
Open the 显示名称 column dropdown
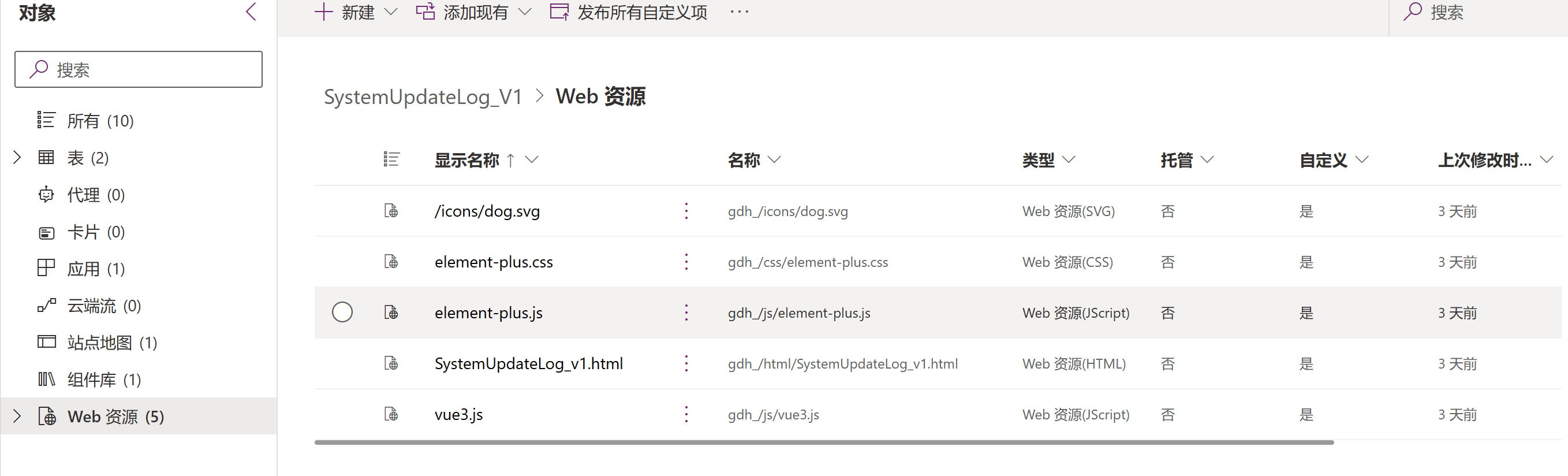pos(532,159)
